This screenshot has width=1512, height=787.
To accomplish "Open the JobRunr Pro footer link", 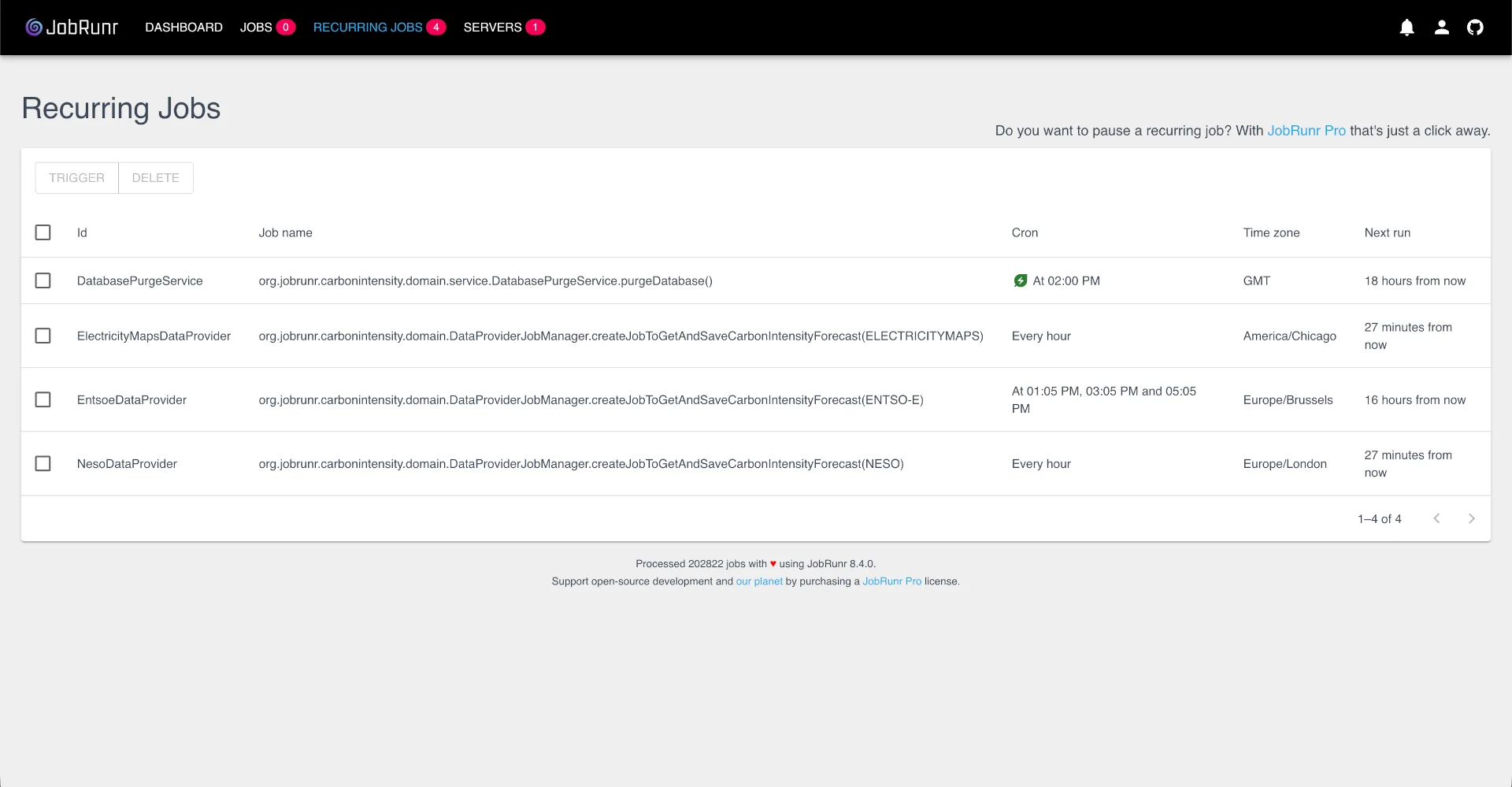I will pos(891,581).
